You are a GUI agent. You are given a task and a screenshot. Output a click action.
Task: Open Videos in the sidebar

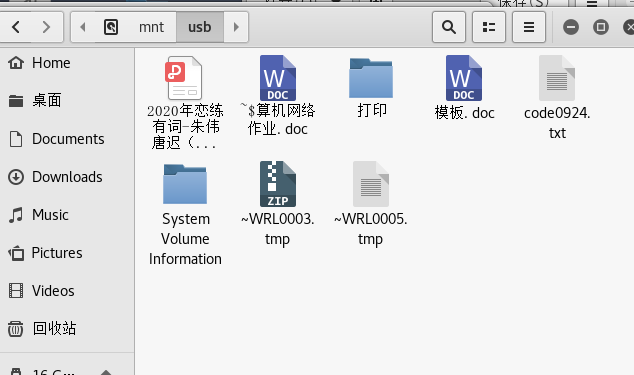tap(67, 291)
